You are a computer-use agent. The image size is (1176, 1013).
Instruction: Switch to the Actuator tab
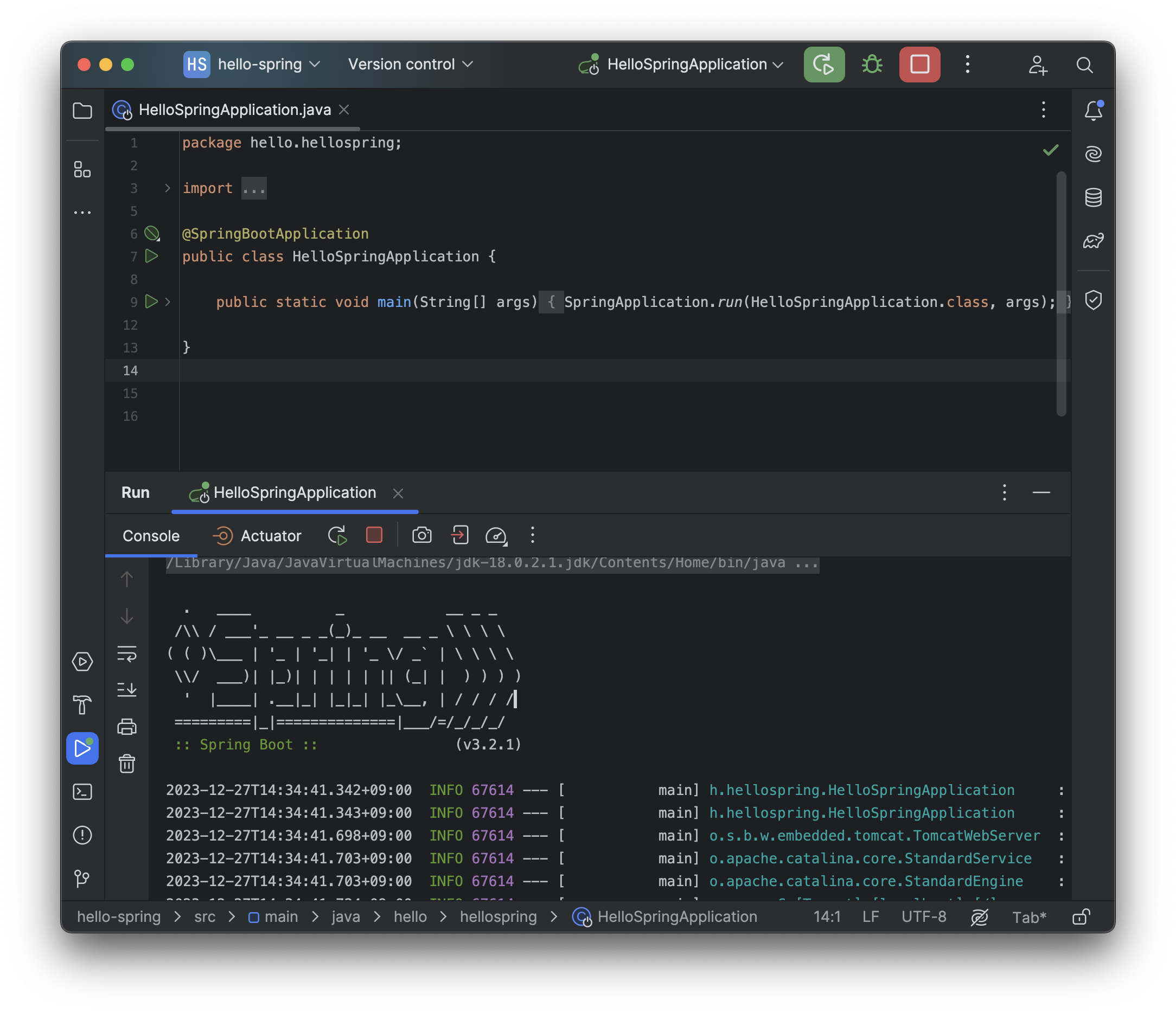257,536
